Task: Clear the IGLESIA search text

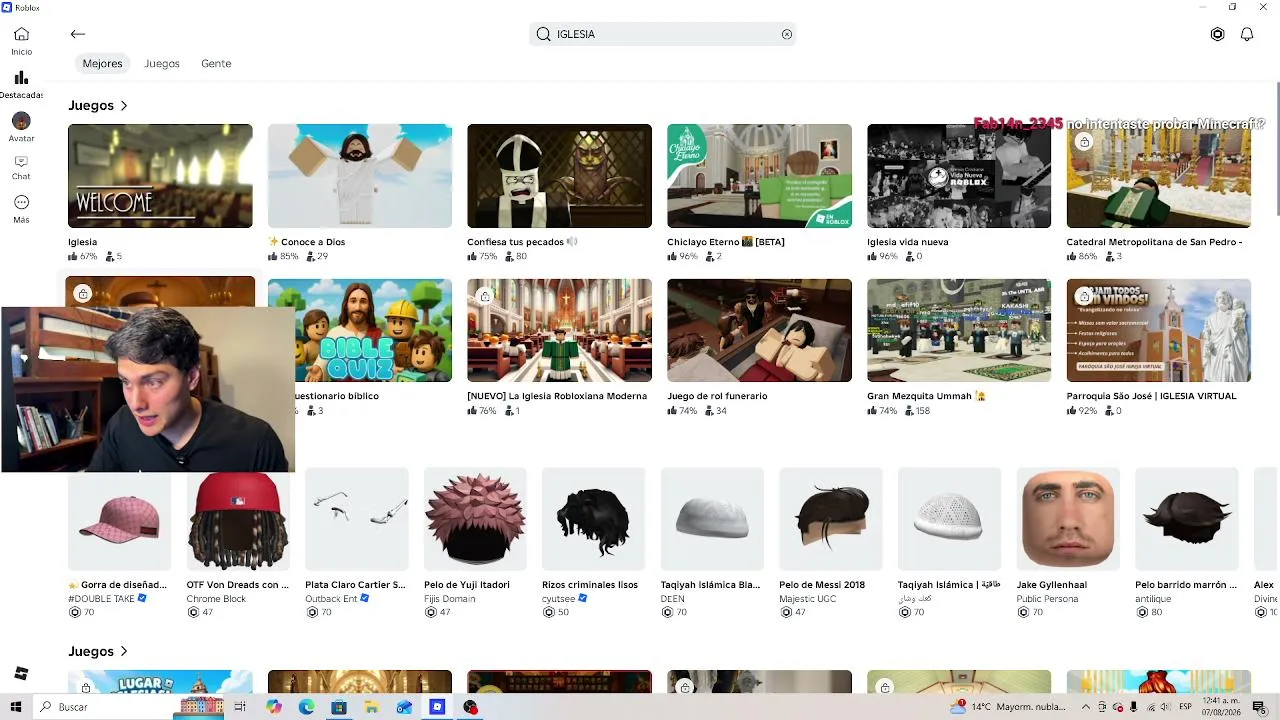Action: pyautogui.click(x=787, y=34)
